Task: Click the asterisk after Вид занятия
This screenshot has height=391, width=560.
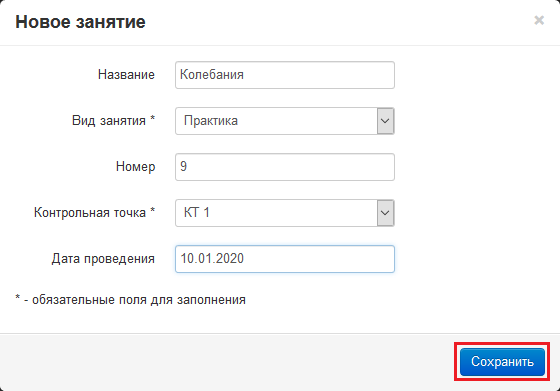Action: pyautogui.click(x=152, y=119)
